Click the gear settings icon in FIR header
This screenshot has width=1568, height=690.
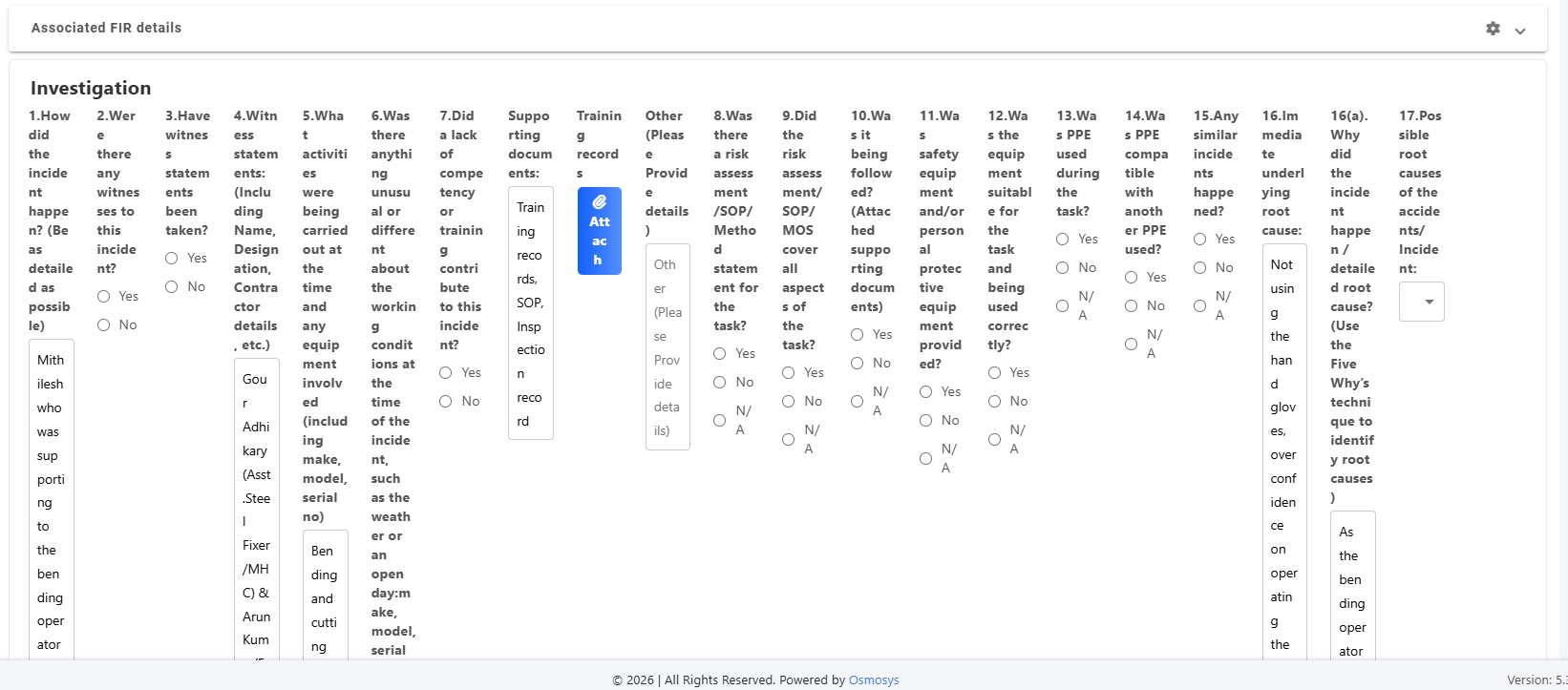pos(1493,29)
